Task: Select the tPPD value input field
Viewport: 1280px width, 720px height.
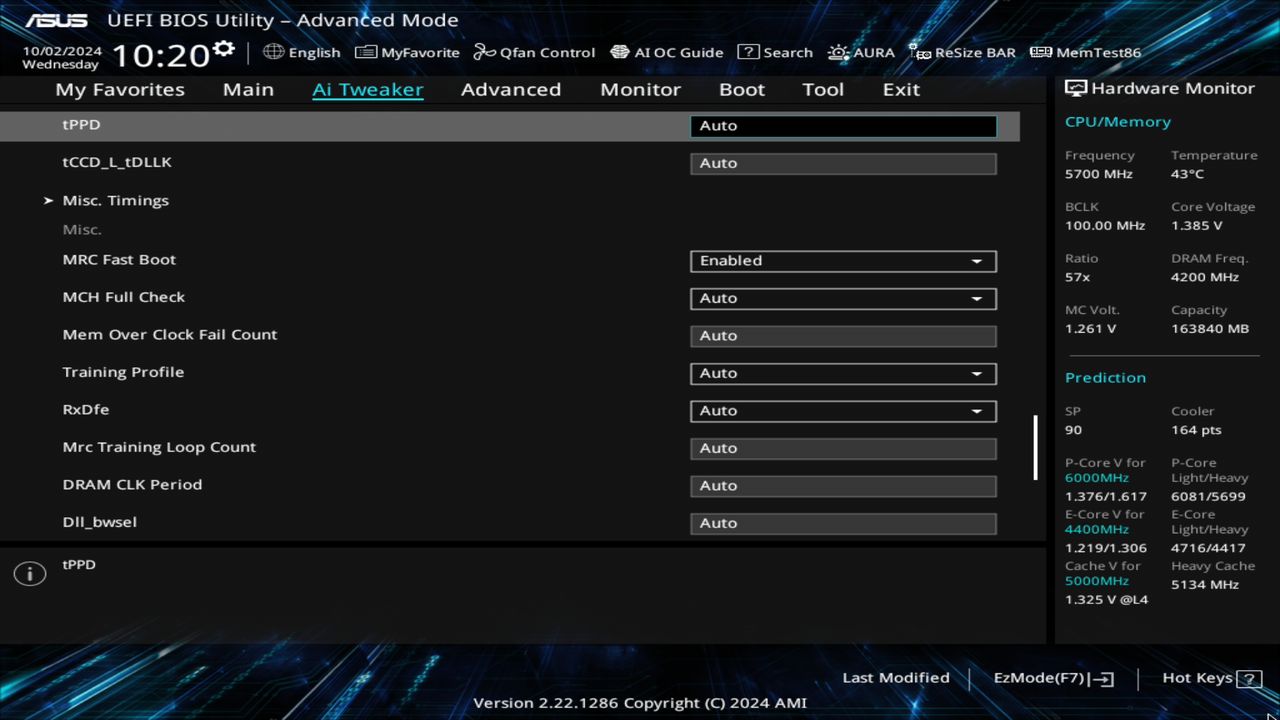Action: click(843, 125)
